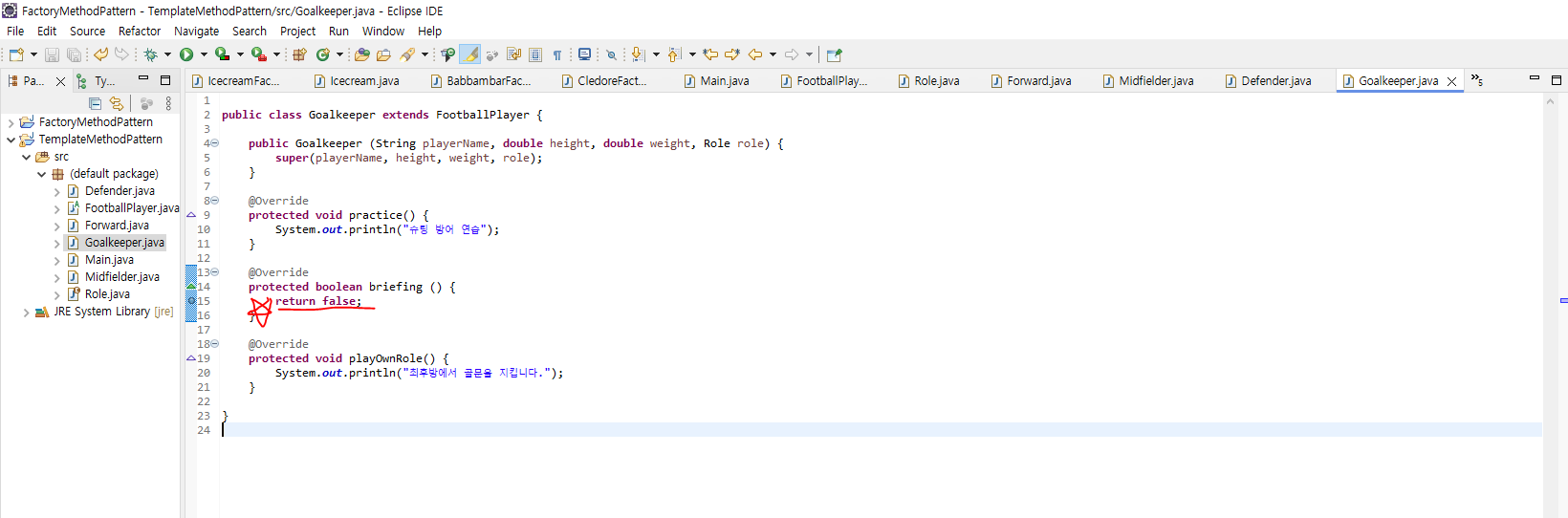Toggle Link with Editor in Package Explorer
This screenshot has height=518, width=1568.
click(117, 103)
